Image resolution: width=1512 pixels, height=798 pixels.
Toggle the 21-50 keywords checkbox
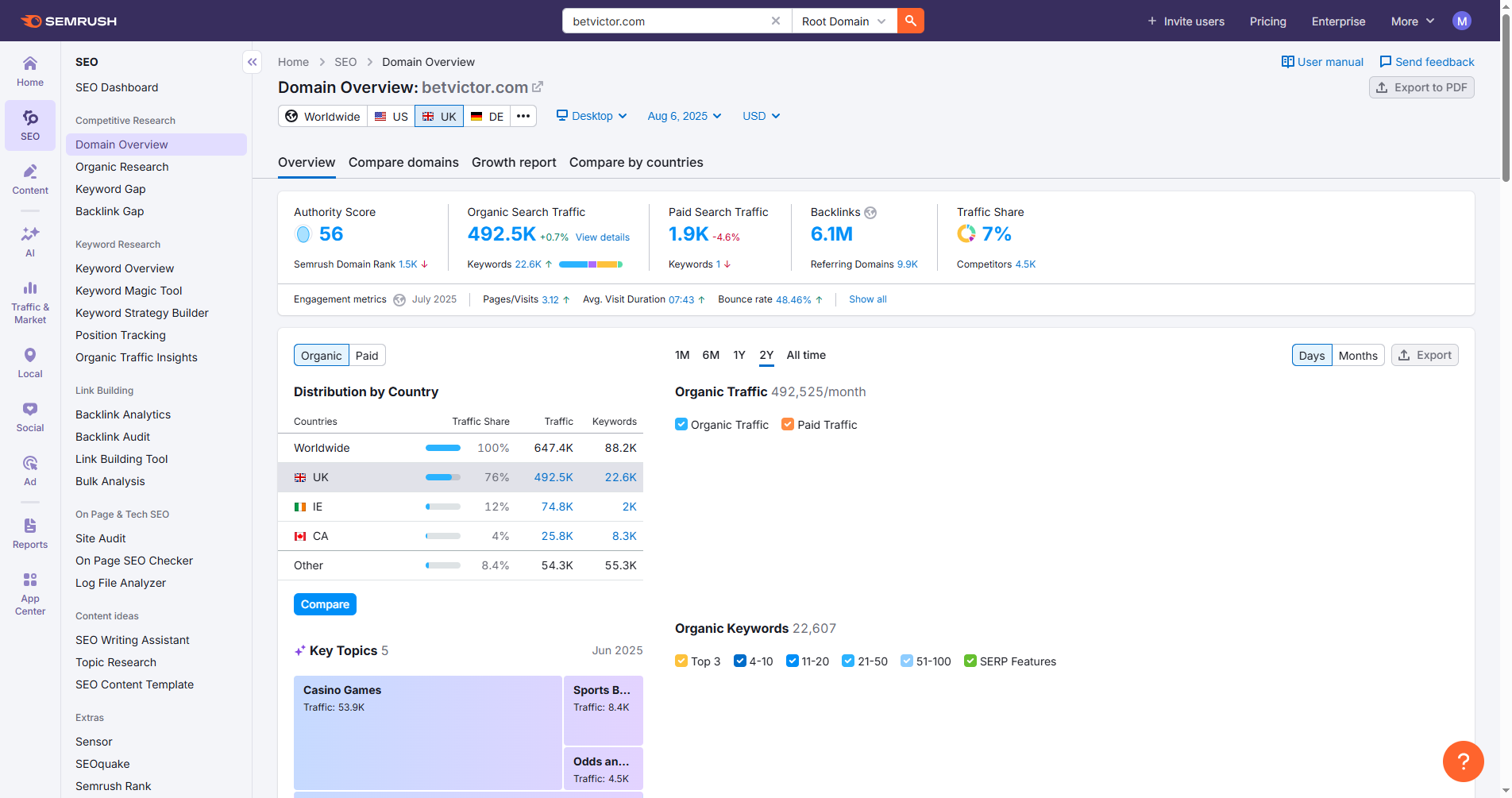click(x=848, y=661)
